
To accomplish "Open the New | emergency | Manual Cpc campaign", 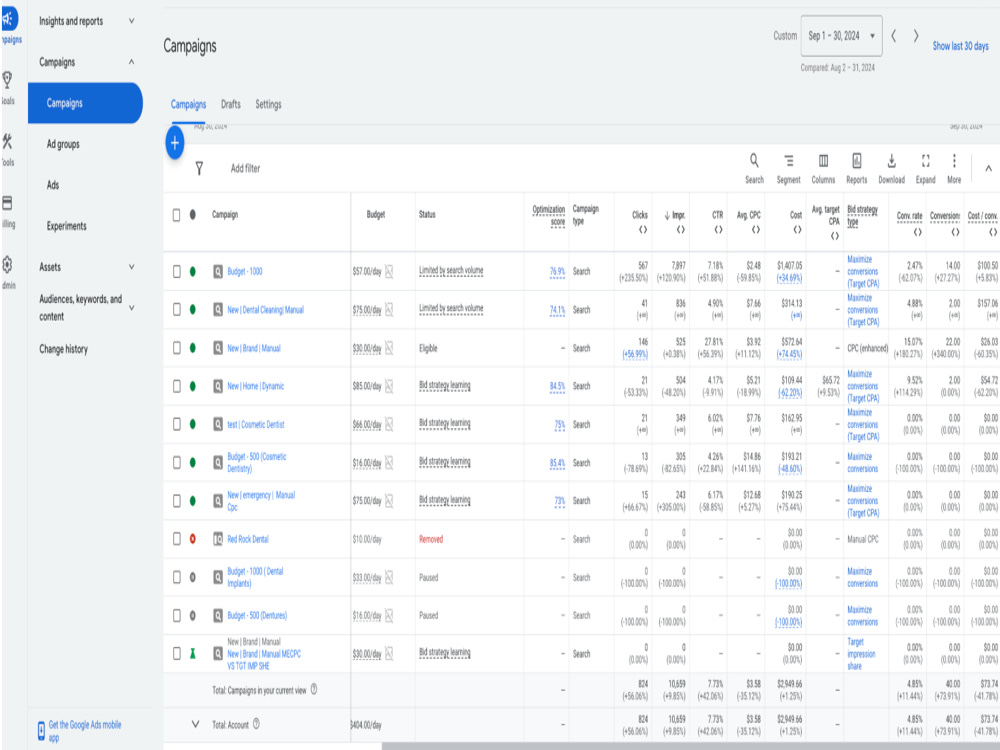I will (261, 501).
